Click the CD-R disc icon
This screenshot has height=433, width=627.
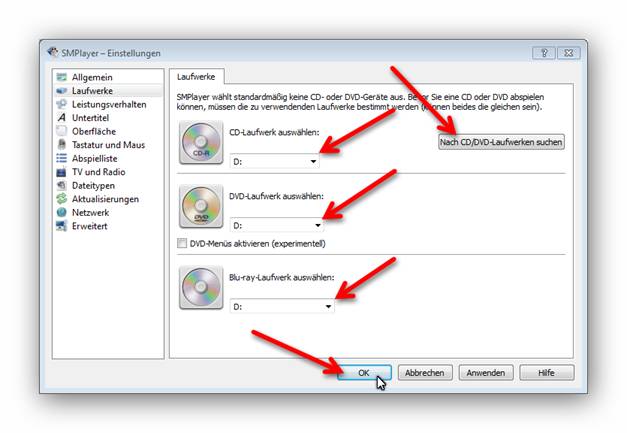pos(201,142)
